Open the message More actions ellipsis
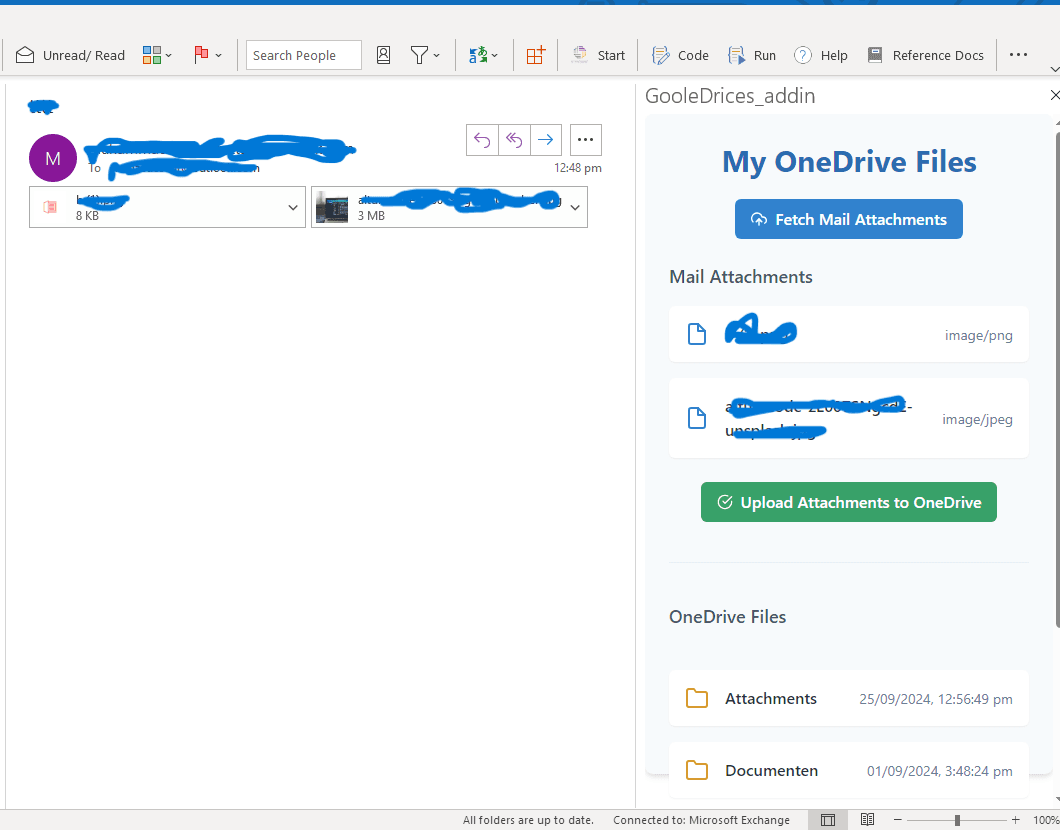The width and height of the screenshot is (1060, 830). [x=585, y=140]
